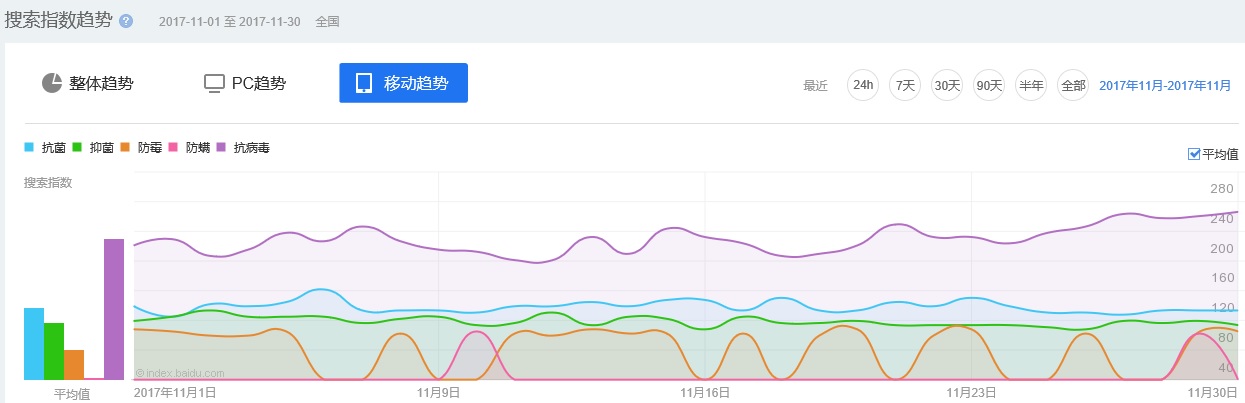Image resolution: width=1245 pixels, height=403 pixels.
Task: Open the 2017年11月-2017年11月 date range picker
Action: (1165, 86)
